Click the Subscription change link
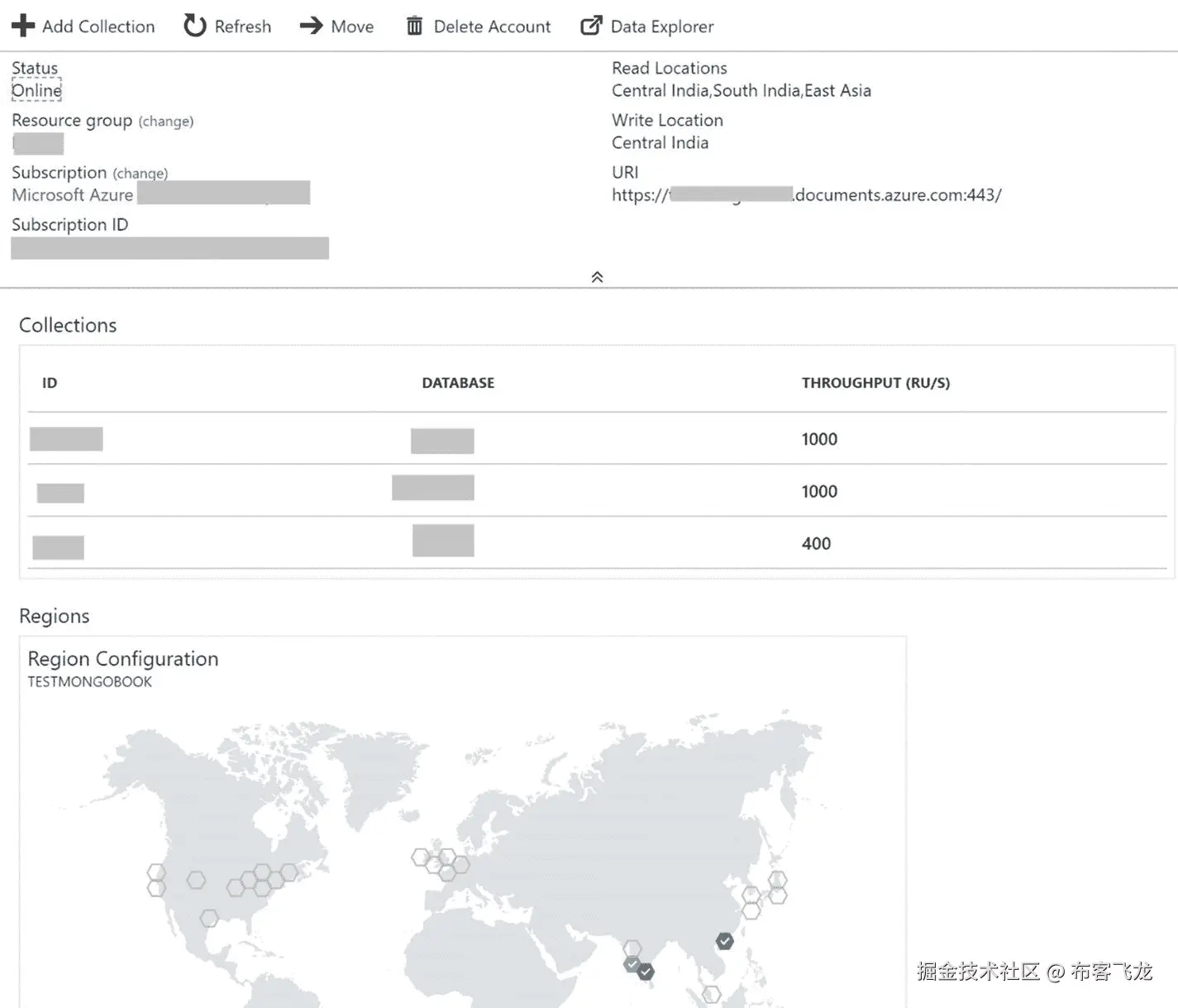1178x1008 pixels. click(141, 174)
